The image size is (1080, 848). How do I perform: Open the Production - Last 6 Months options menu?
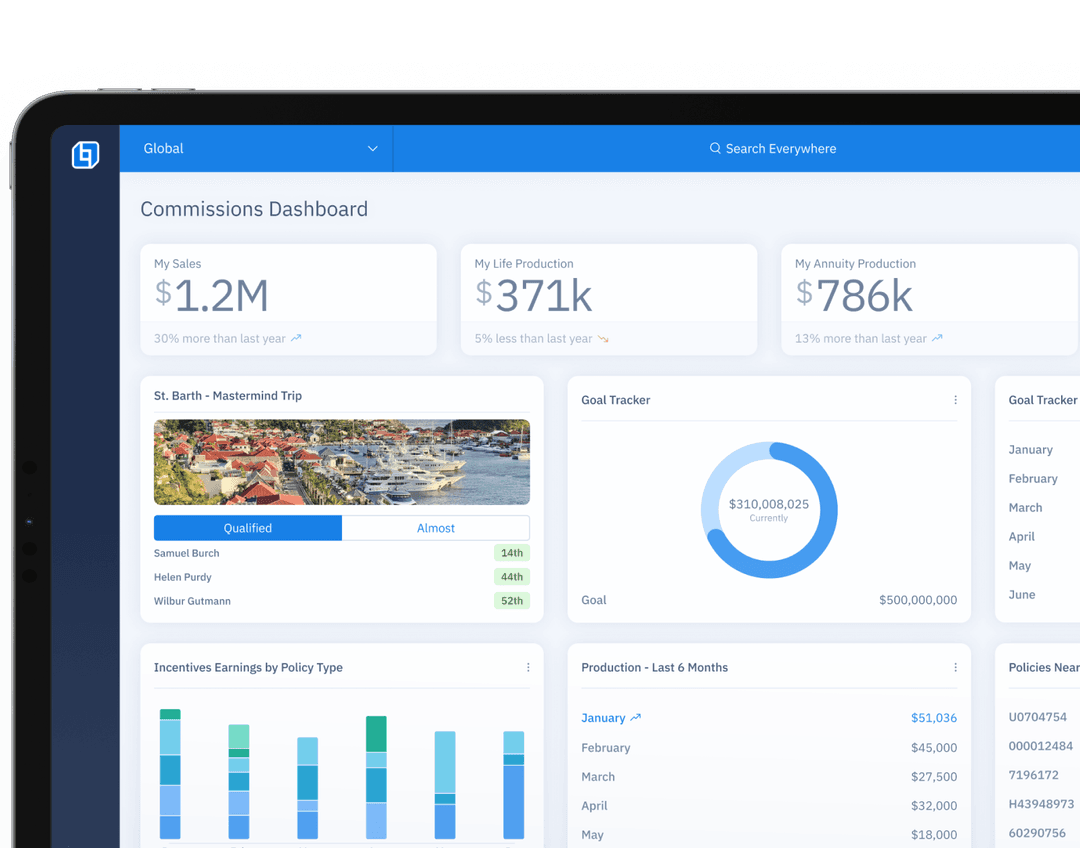[x=955, y=667]
